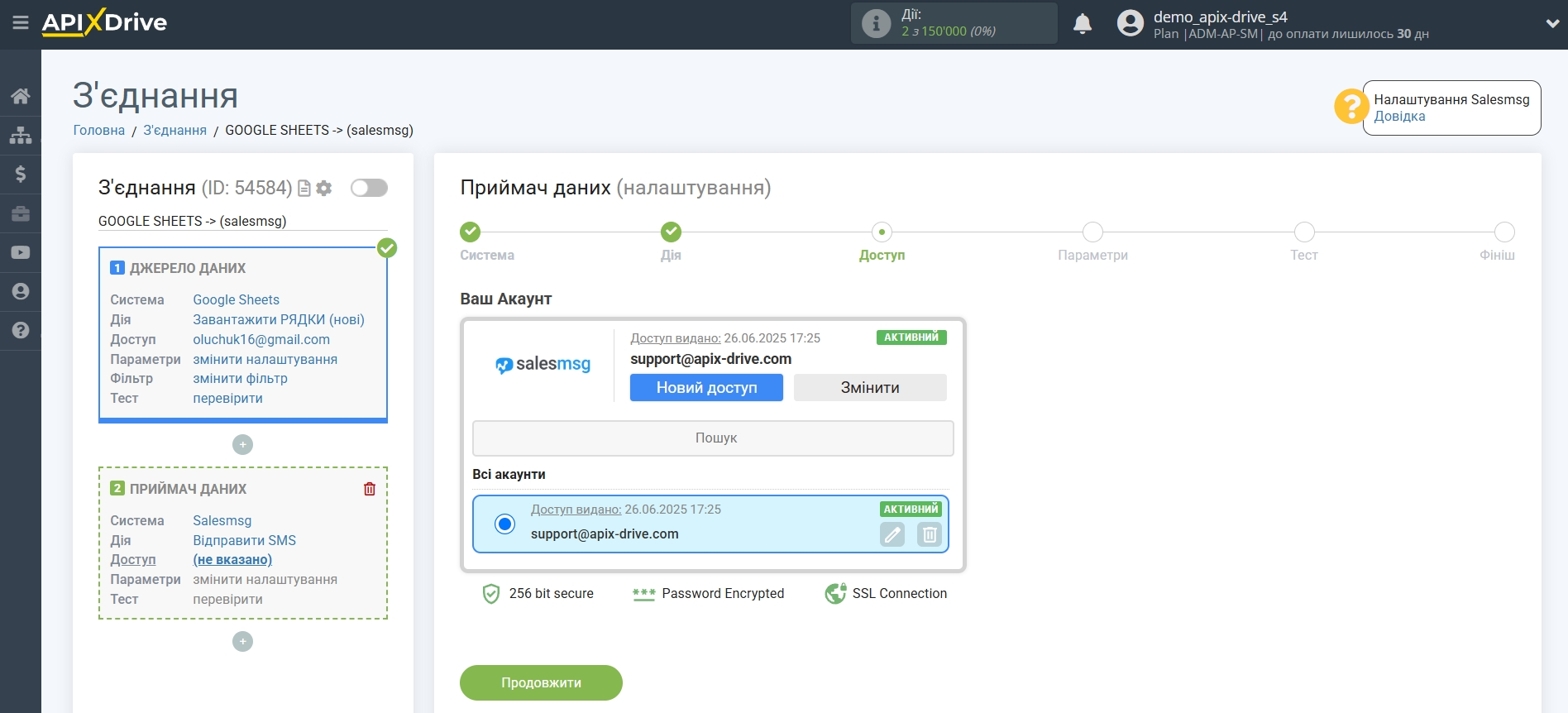Screen dimensions: 1568x713
Task: Open oluchuk16@gmail.com access link
Action: coord(261,339)
